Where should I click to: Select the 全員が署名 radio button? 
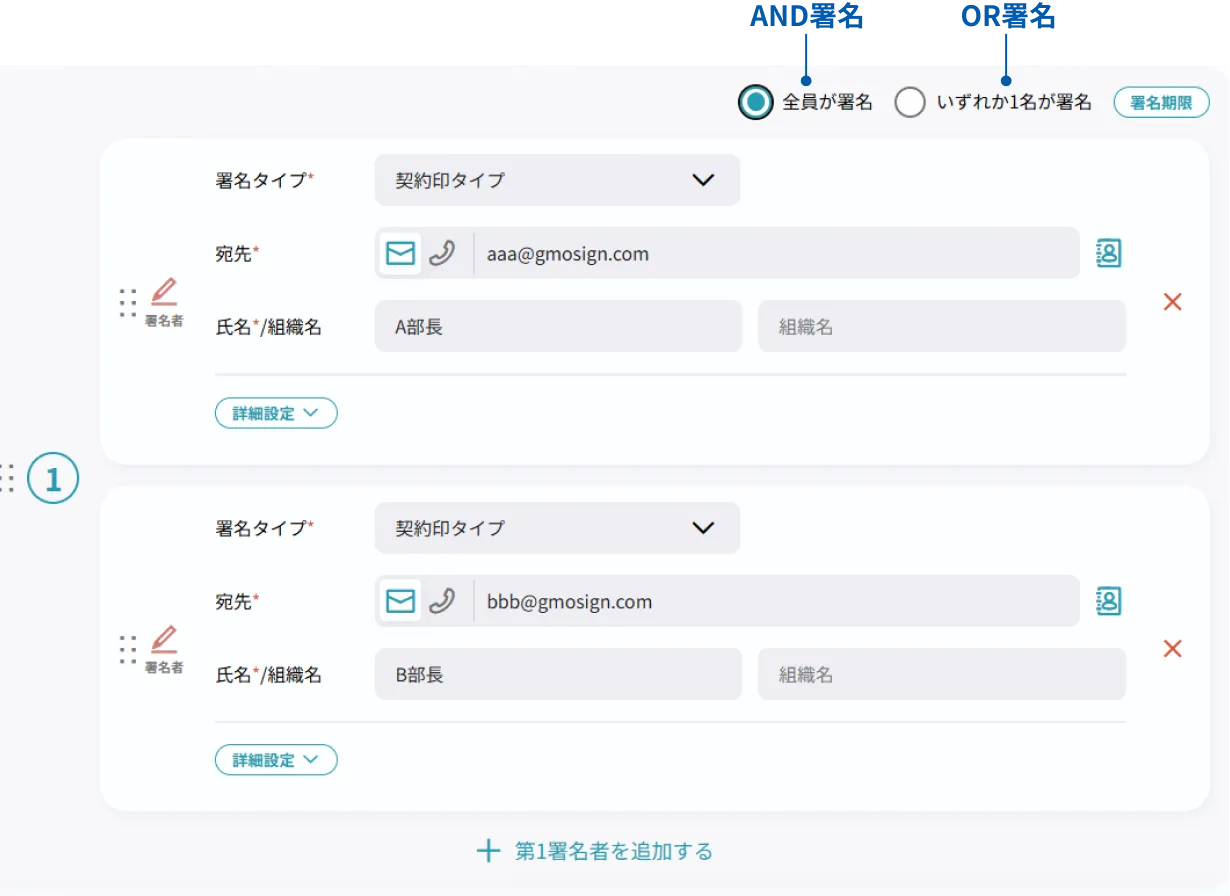point(755,102)
